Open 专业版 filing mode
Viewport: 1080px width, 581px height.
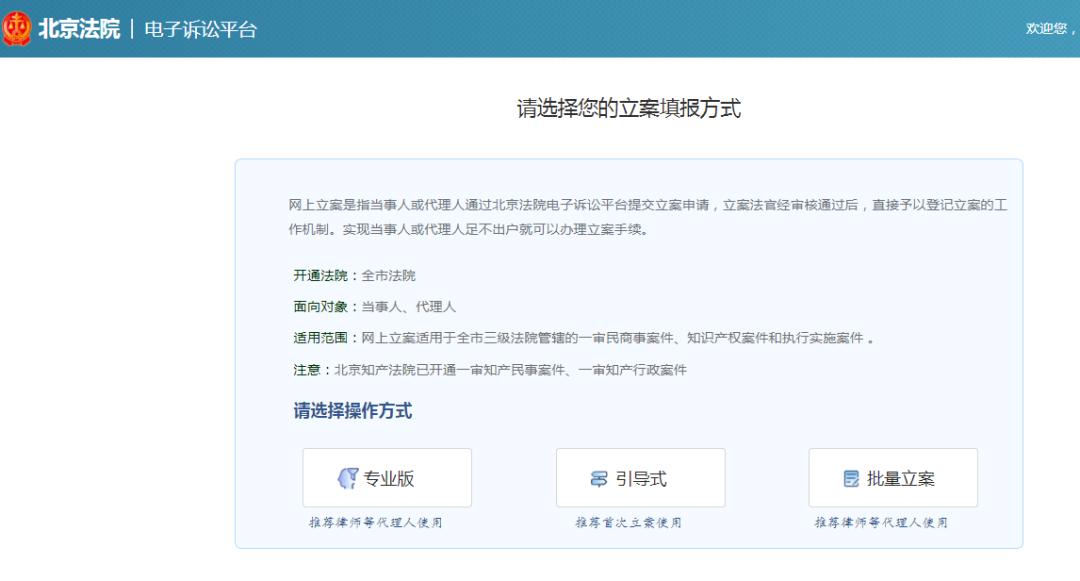389,477
